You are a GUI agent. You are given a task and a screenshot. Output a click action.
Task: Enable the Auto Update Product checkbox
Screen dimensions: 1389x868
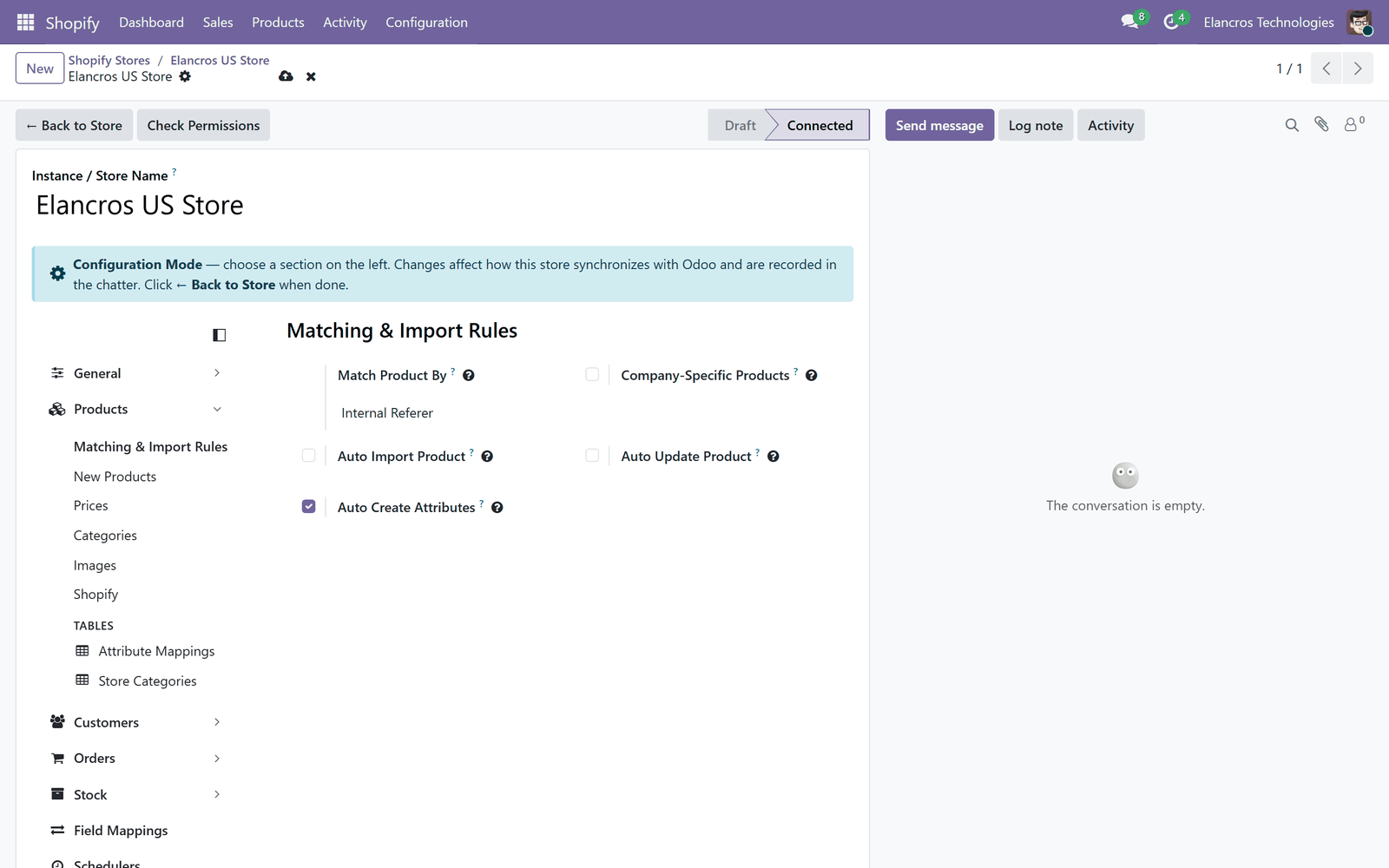[x=592, y=456]
